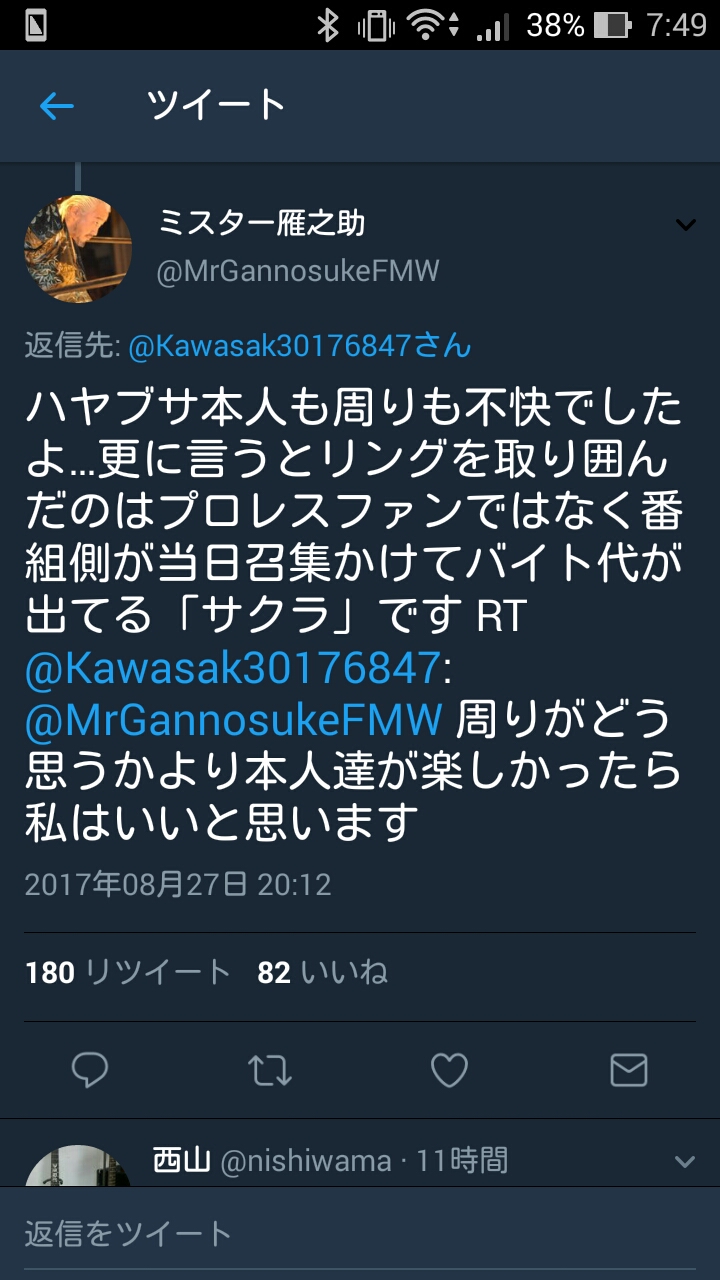
Task: Tap the Bluetooth icon in status bar
Action: pyautogui.click(x=328, y=25)
